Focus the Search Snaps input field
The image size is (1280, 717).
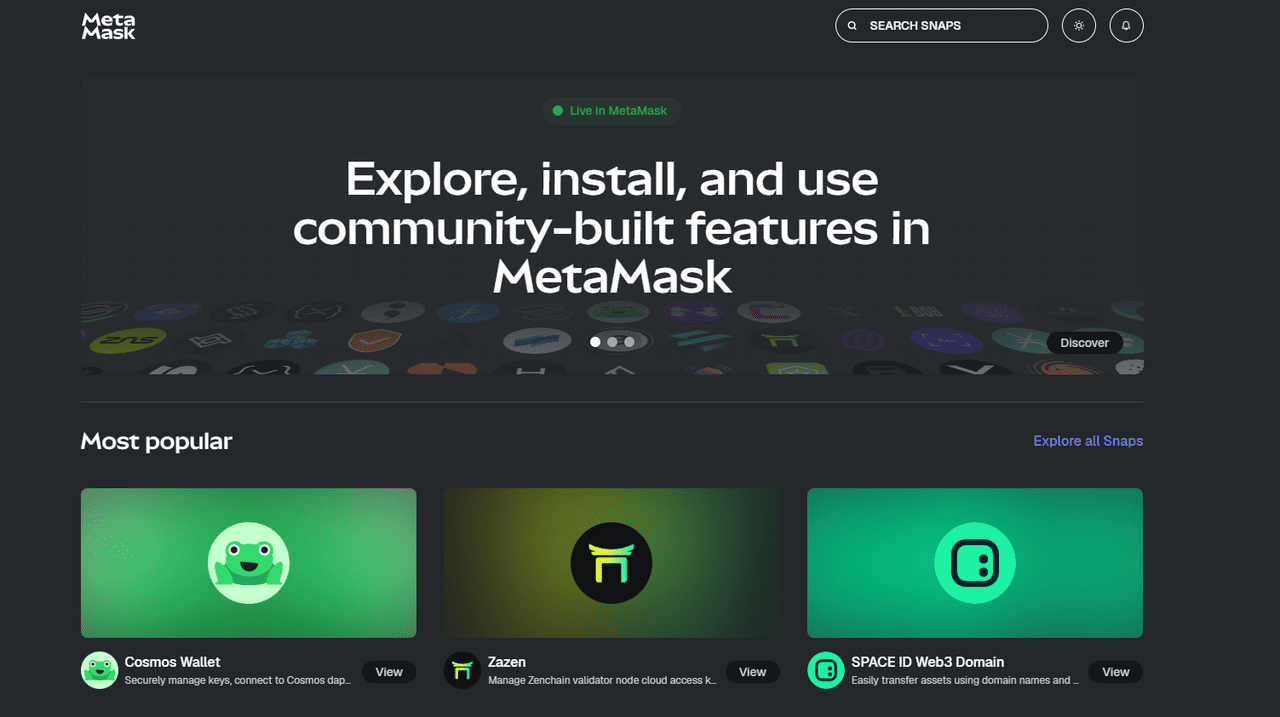point(950,26)
